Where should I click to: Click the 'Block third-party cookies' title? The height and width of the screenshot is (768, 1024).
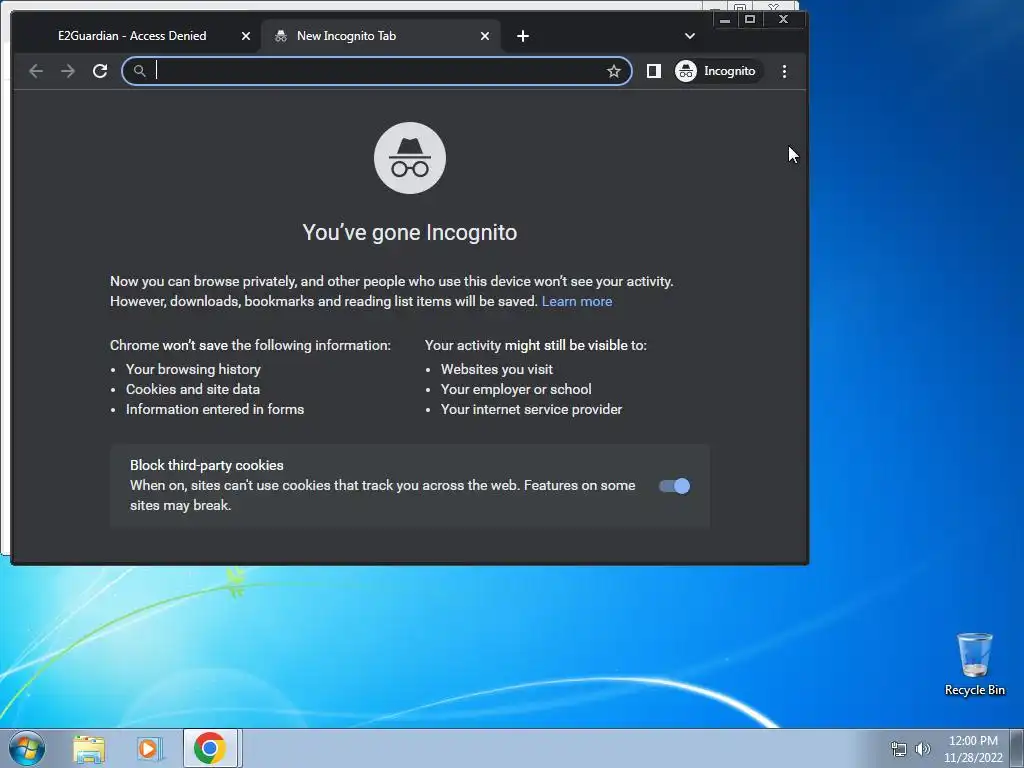pyautogui.click(x=206, y=465)
